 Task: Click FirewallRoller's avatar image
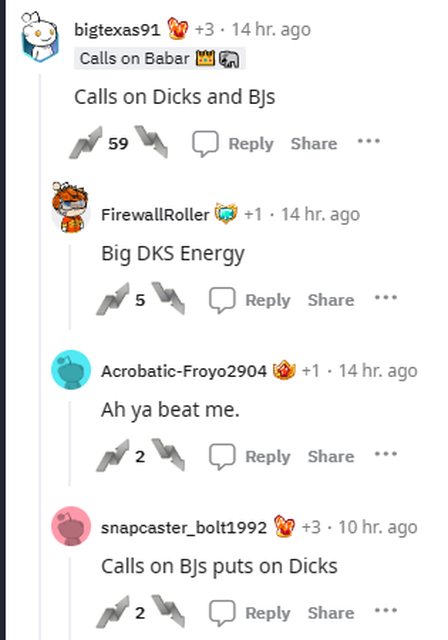70,208
